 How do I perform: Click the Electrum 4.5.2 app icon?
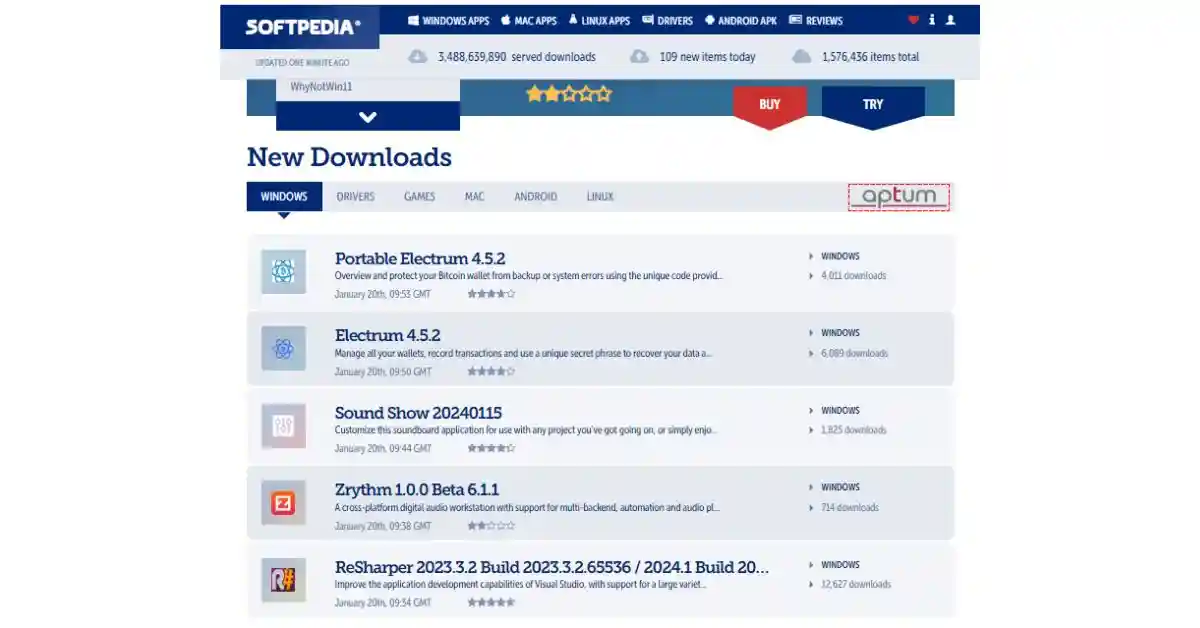283,349
